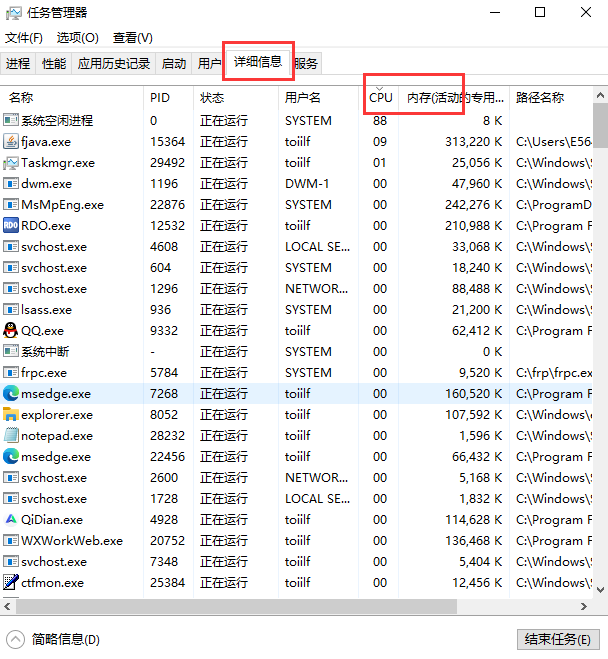Open the 文件(F) menu
This screenshot has width=608, height=659.
coord(24,38)
